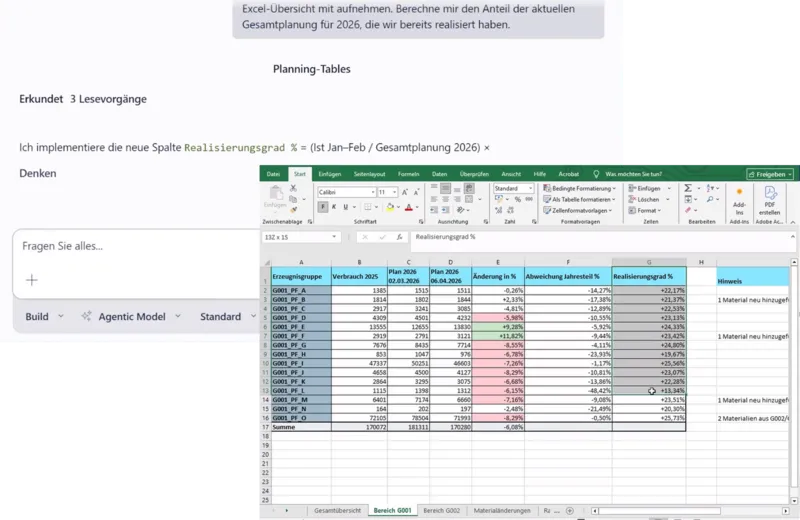Open the Bereich G002 sheet tab

click(442, 510)
